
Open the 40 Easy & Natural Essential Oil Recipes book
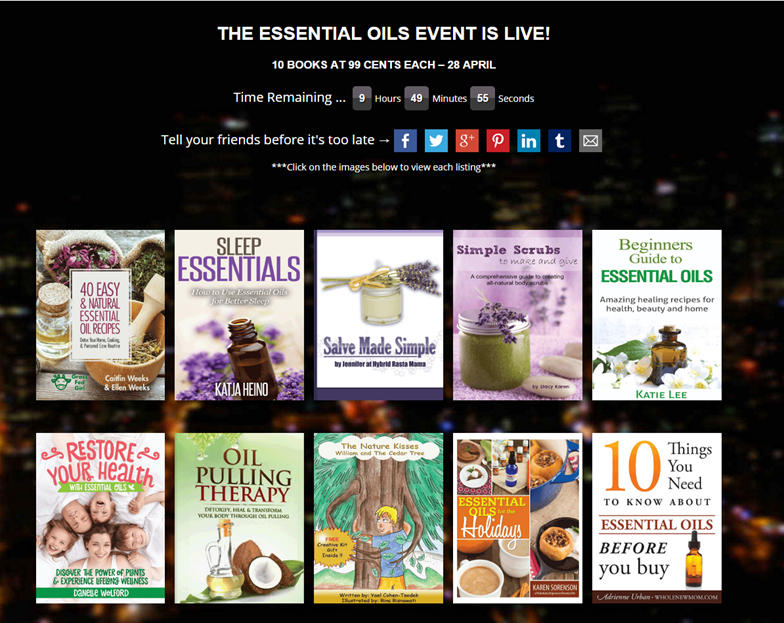pyautogui.click(x=100, y=315)
